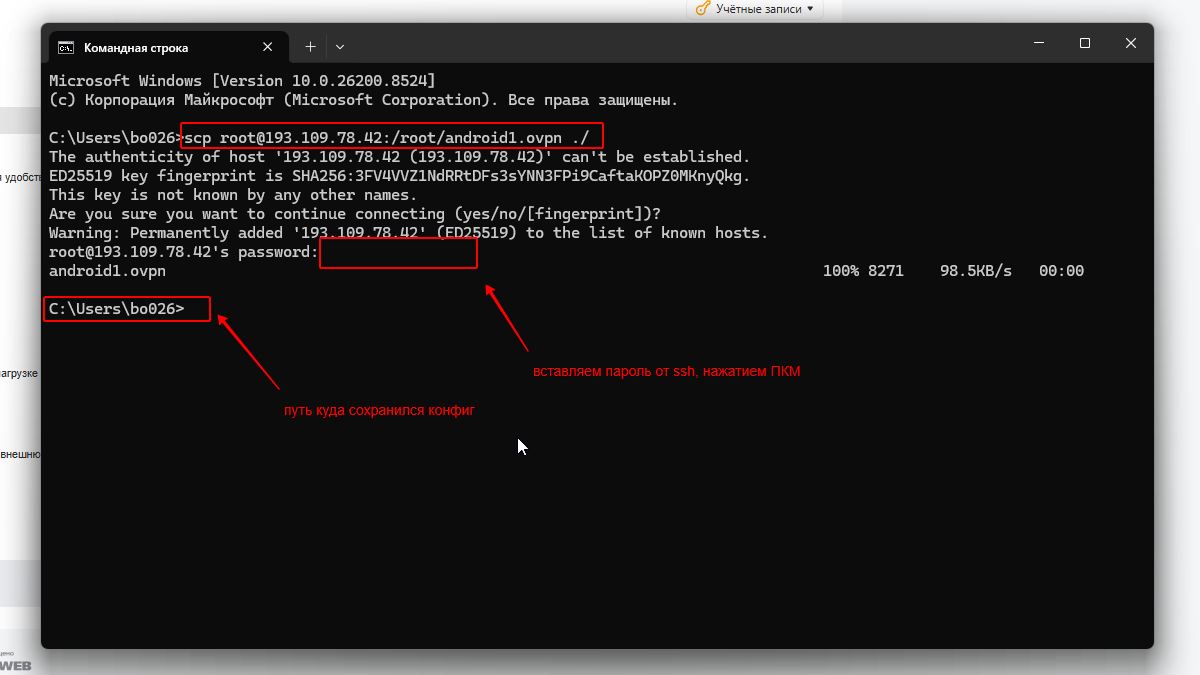Click the 'The authenticity of host' line
The height and width of the screenshot is (675, 1200).
399,157
